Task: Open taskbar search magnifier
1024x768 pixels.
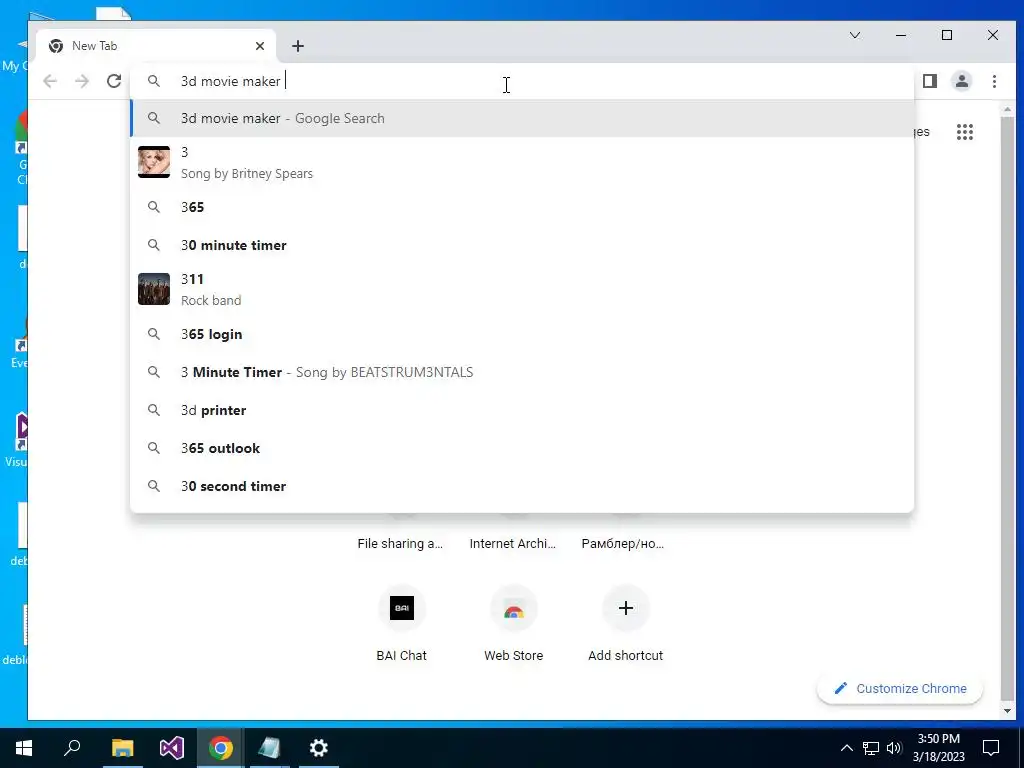Action: click(x=72, y=748)
